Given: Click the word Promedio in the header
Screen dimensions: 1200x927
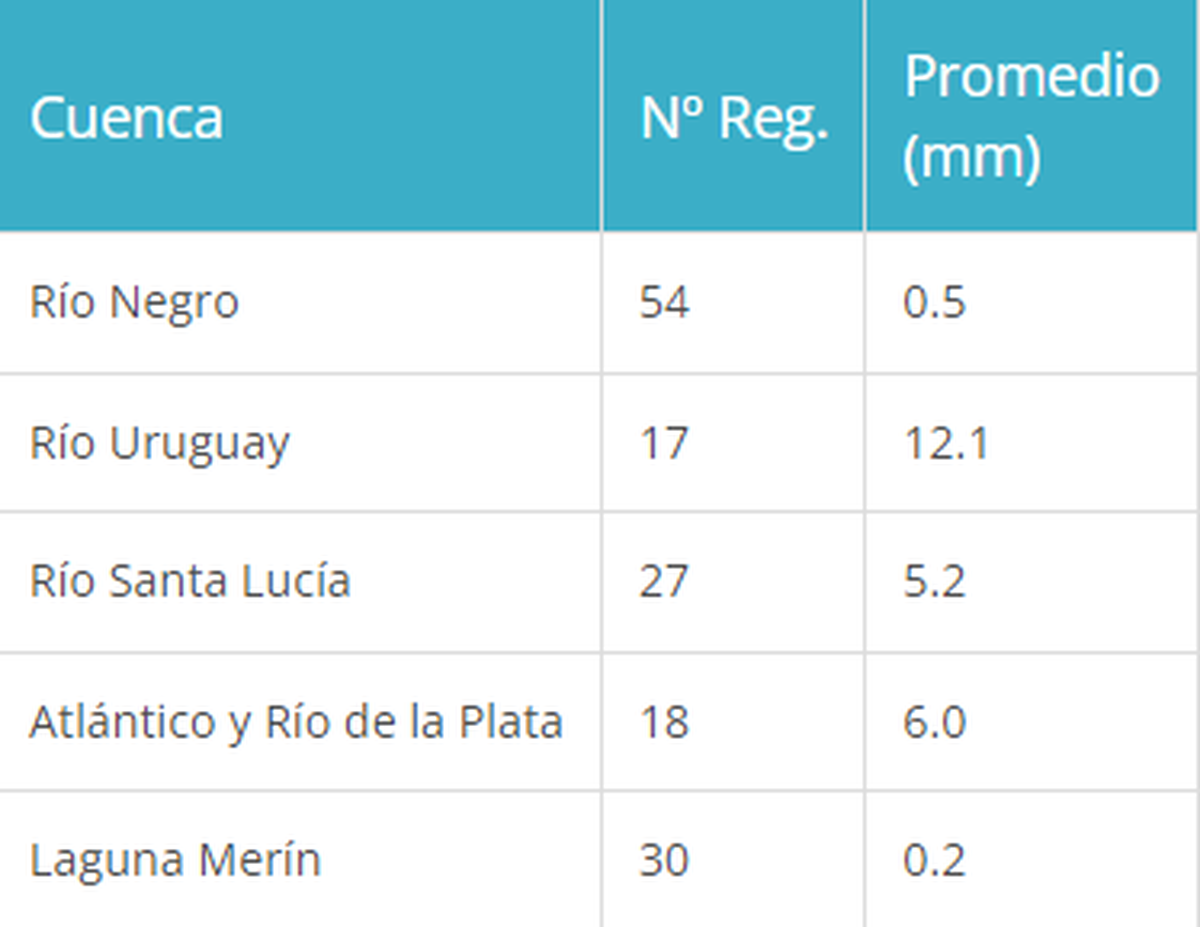Looking at the screenshot, I should click(1031, 76).
